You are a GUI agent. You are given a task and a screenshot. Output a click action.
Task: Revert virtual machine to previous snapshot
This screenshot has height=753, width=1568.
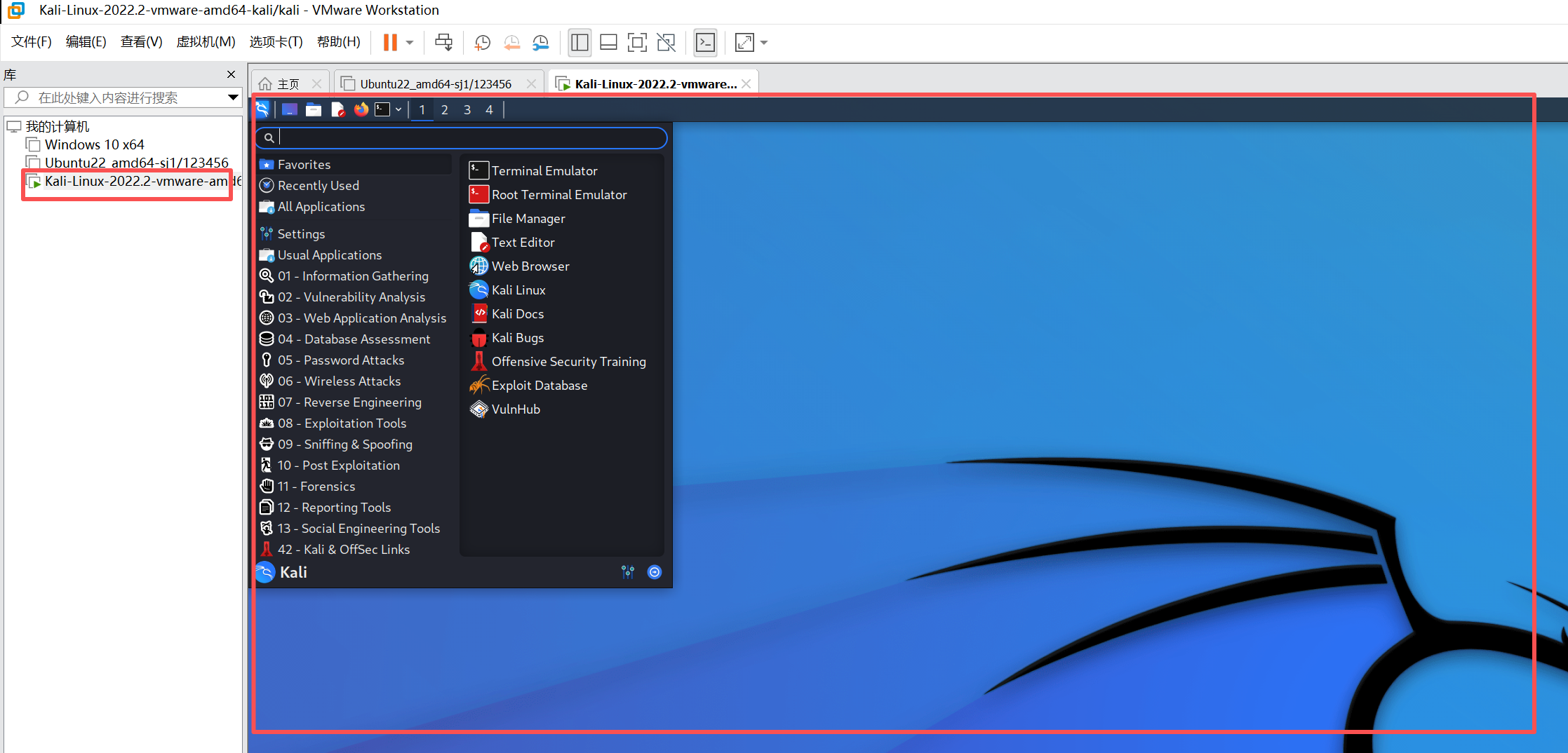(x=511, y=43)
